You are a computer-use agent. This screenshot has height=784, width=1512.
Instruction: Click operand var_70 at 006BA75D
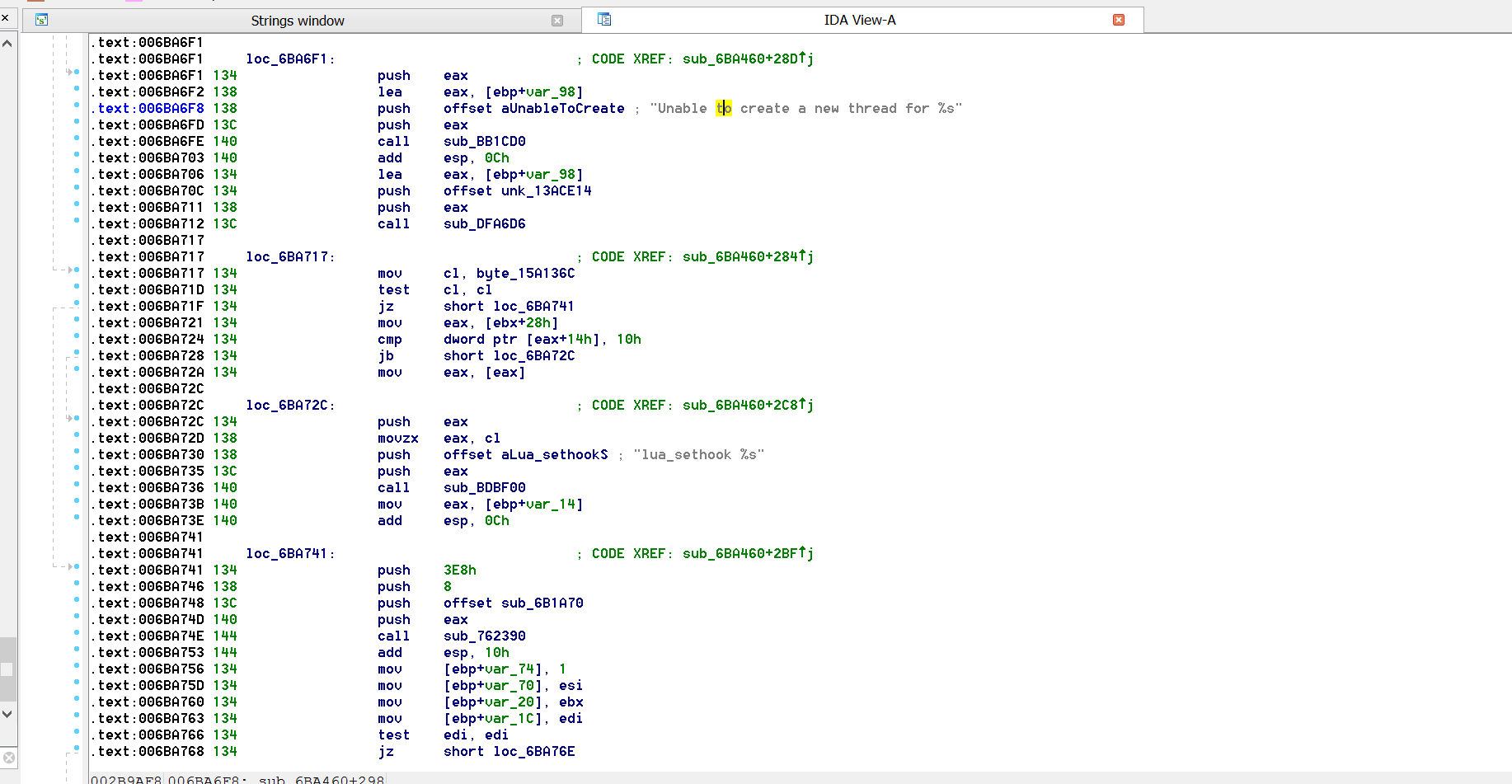tap(509, 686)
